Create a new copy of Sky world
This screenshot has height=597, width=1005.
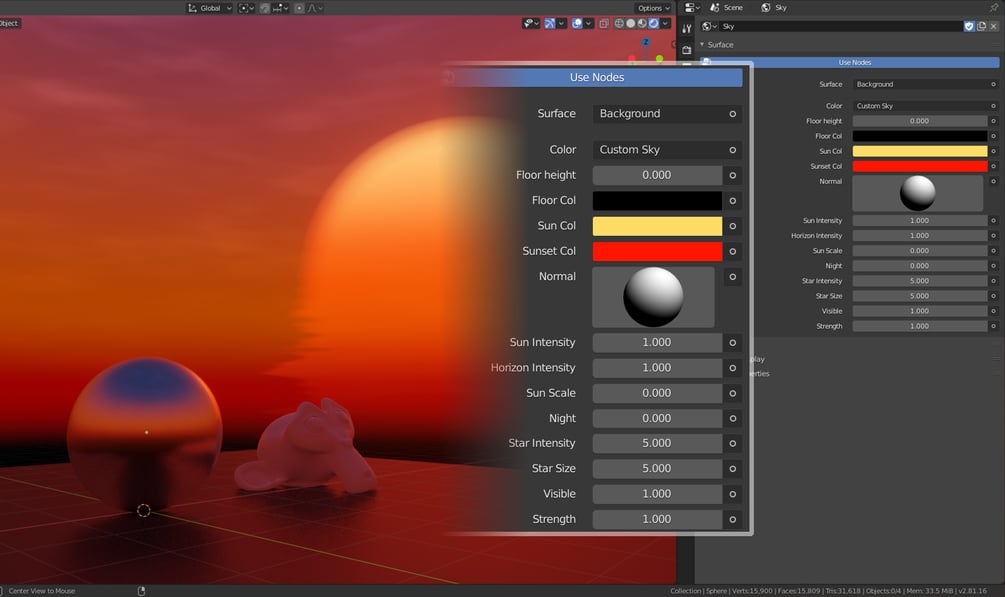[x=981, y=26]
